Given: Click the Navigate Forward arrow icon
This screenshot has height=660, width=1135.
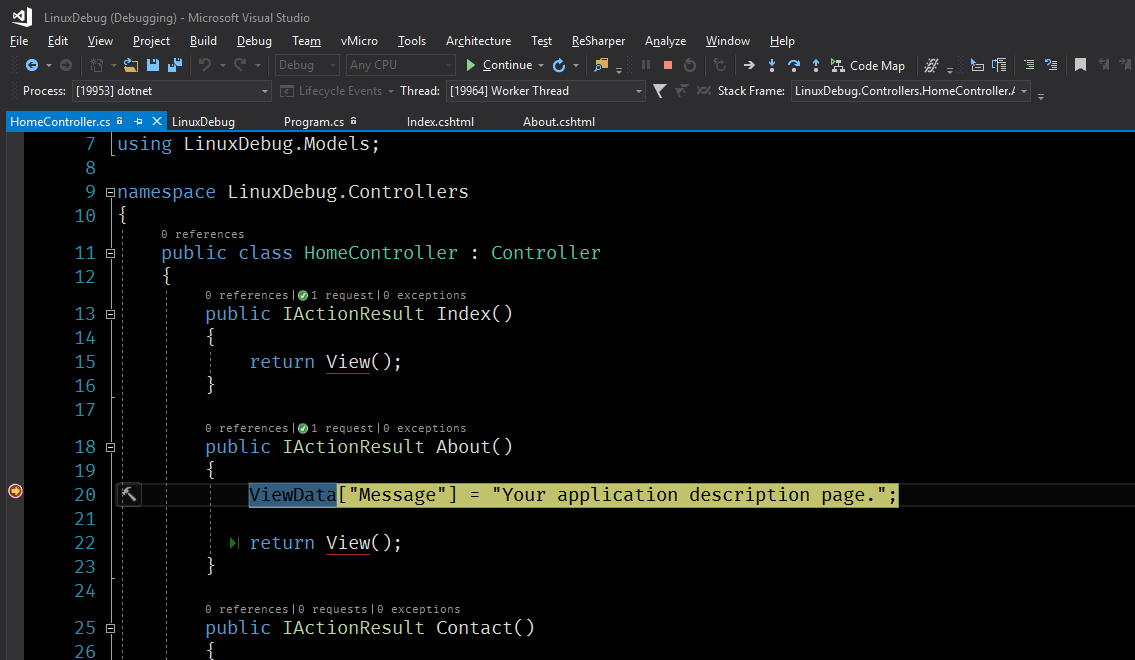Looking at the screenshot, I should click(66, 65).
